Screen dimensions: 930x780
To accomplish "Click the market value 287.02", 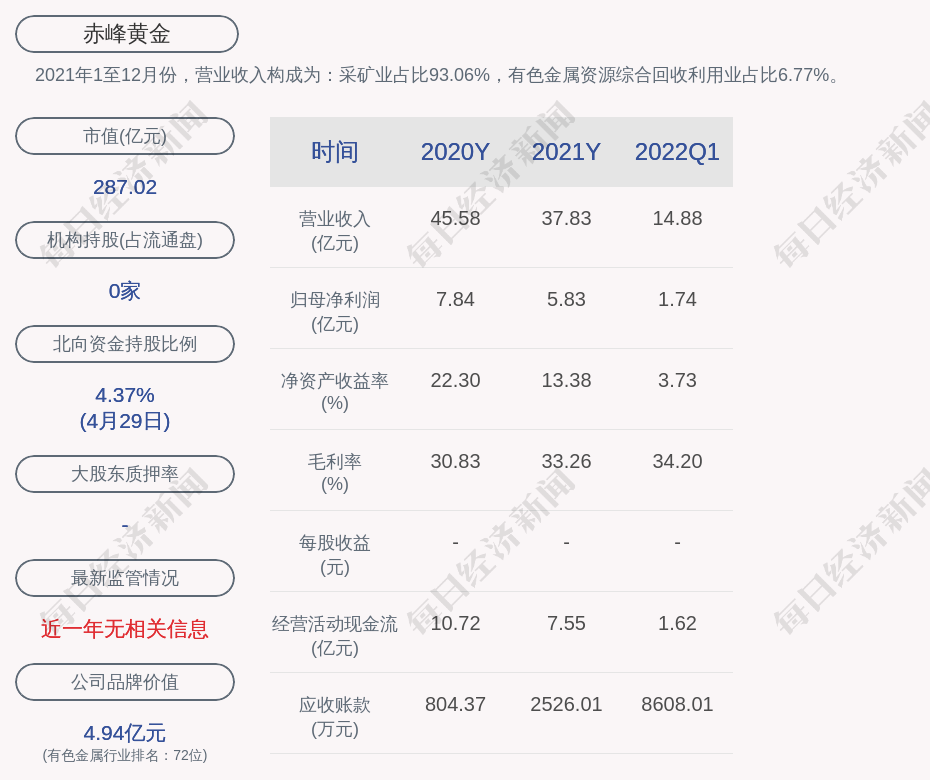I will [125, 187].
